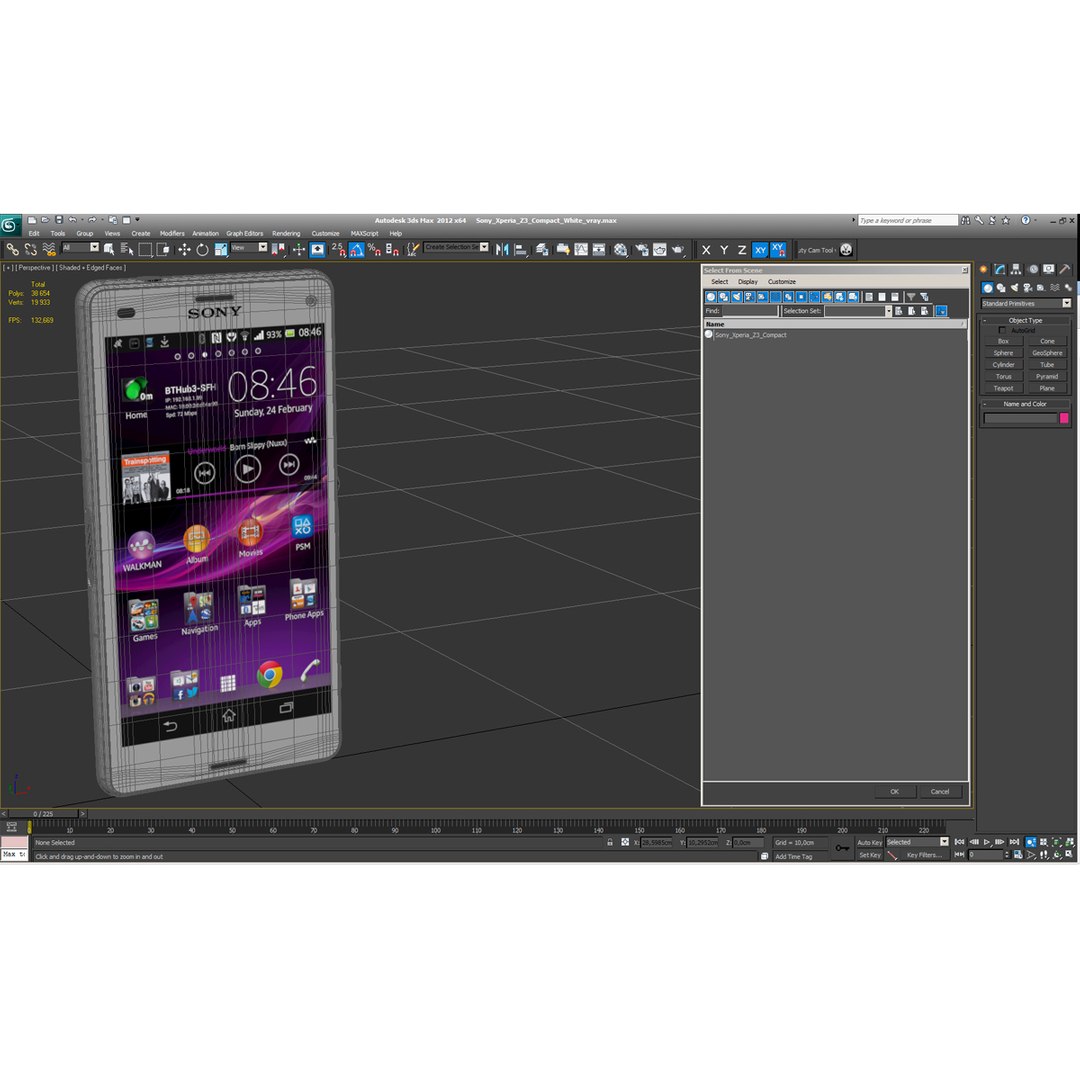Click the time slider at 0 / 225
This screenshot has height=1080, width=1080.
click(x=43, y=814)
